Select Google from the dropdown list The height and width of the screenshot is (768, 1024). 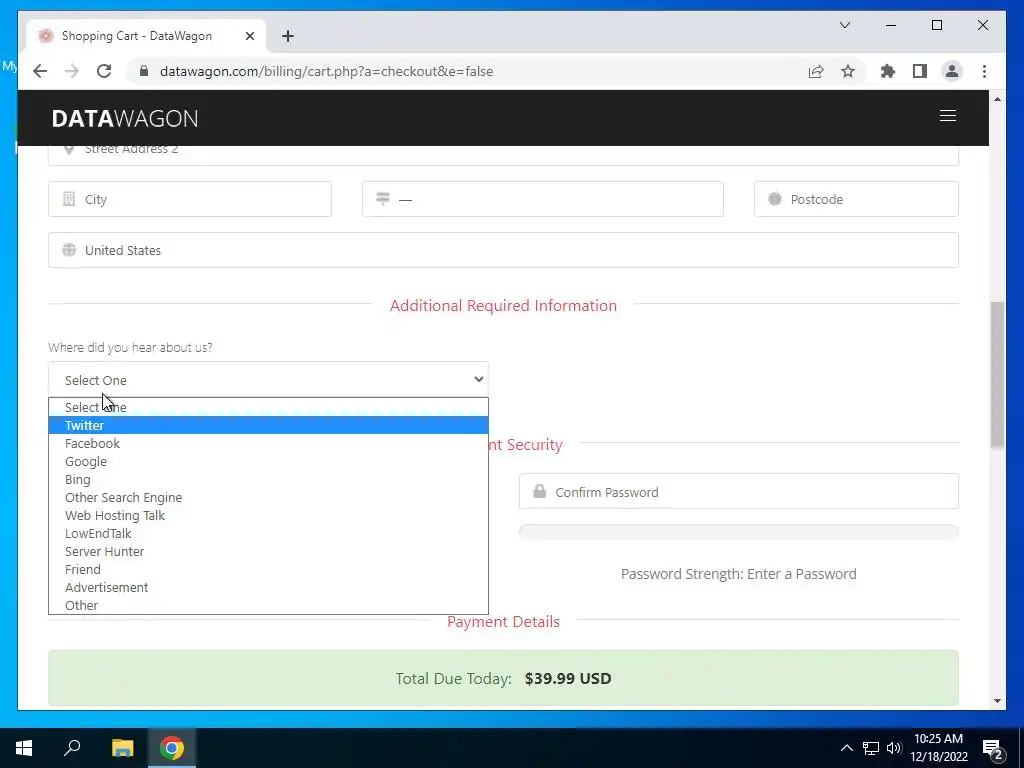(x=268, y=462)
